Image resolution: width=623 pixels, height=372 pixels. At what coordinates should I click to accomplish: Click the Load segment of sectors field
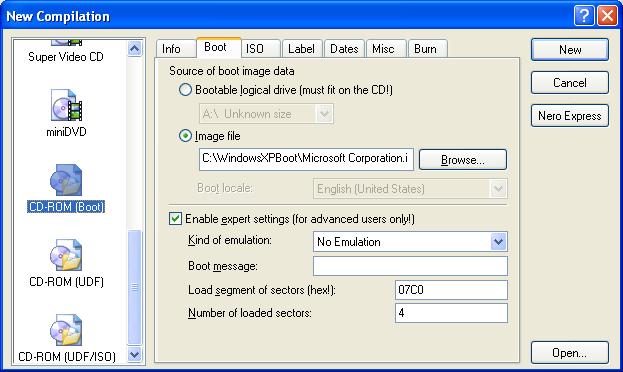point(451,290)
